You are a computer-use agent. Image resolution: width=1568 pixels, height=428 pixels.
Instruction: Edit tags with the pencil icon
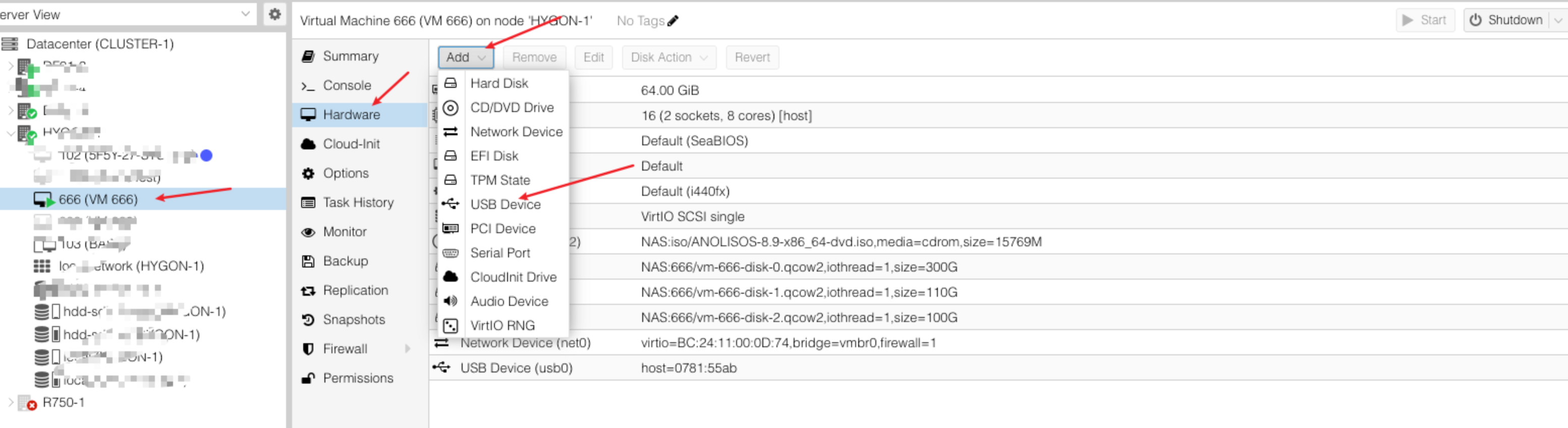(673, 21)
